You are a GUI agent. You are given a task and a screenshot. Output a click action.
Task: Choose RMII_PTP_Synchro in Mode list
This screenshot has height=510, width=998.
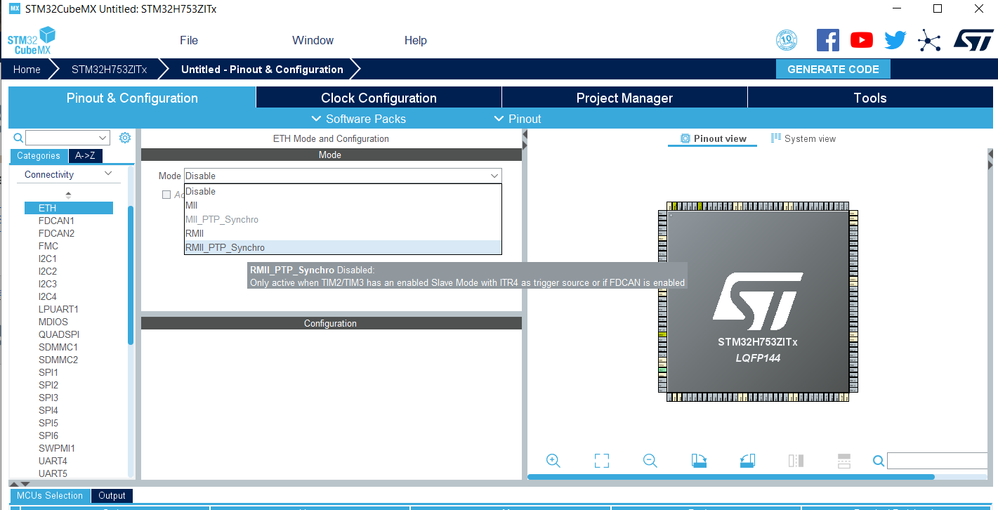click(342, 248)
